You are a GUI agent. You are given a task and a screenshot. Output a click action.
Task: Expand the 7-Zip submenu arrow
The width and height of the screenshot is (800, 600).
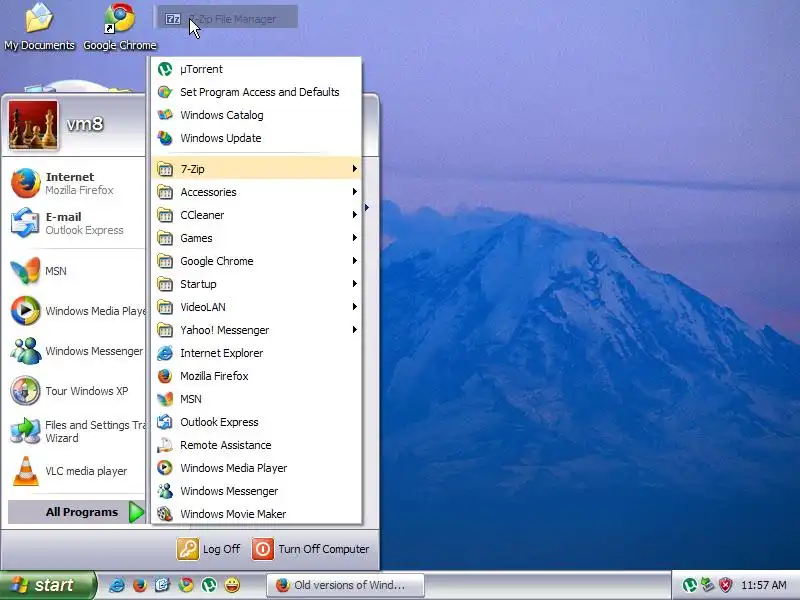click(x=355, y=169)
